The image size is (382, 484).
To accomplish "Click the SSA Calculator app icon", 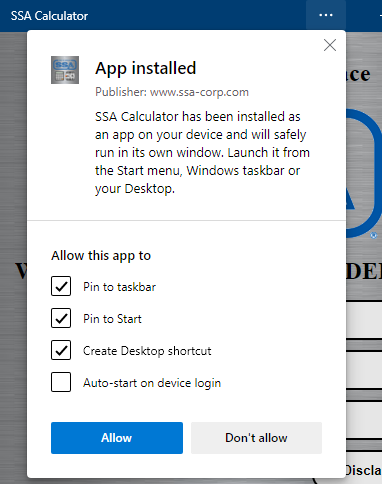I will (x=65, y=70).
